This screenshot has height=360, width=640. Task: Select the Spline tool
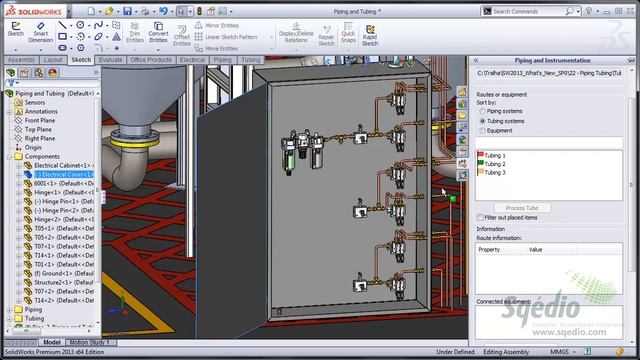(98, 25)
